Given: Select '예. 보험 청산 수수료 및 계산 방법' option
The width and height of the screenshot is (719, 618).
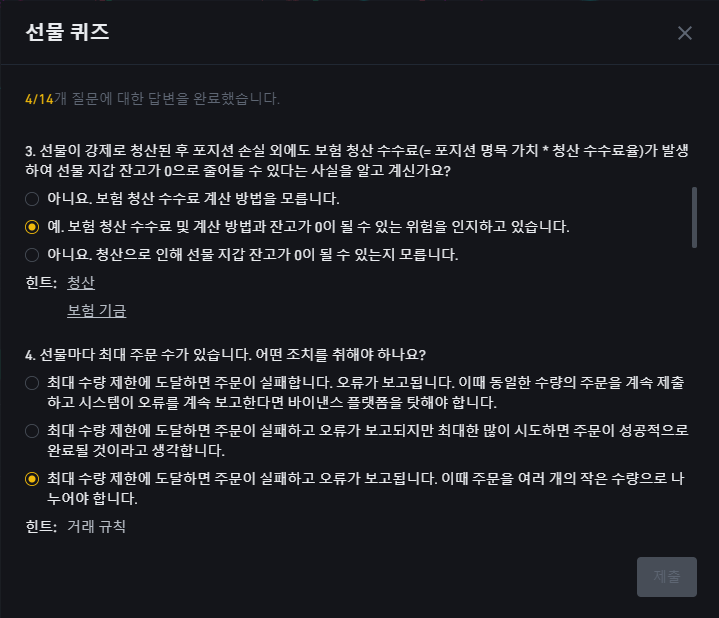Looking at the screenshot, I should coord(297,226).
